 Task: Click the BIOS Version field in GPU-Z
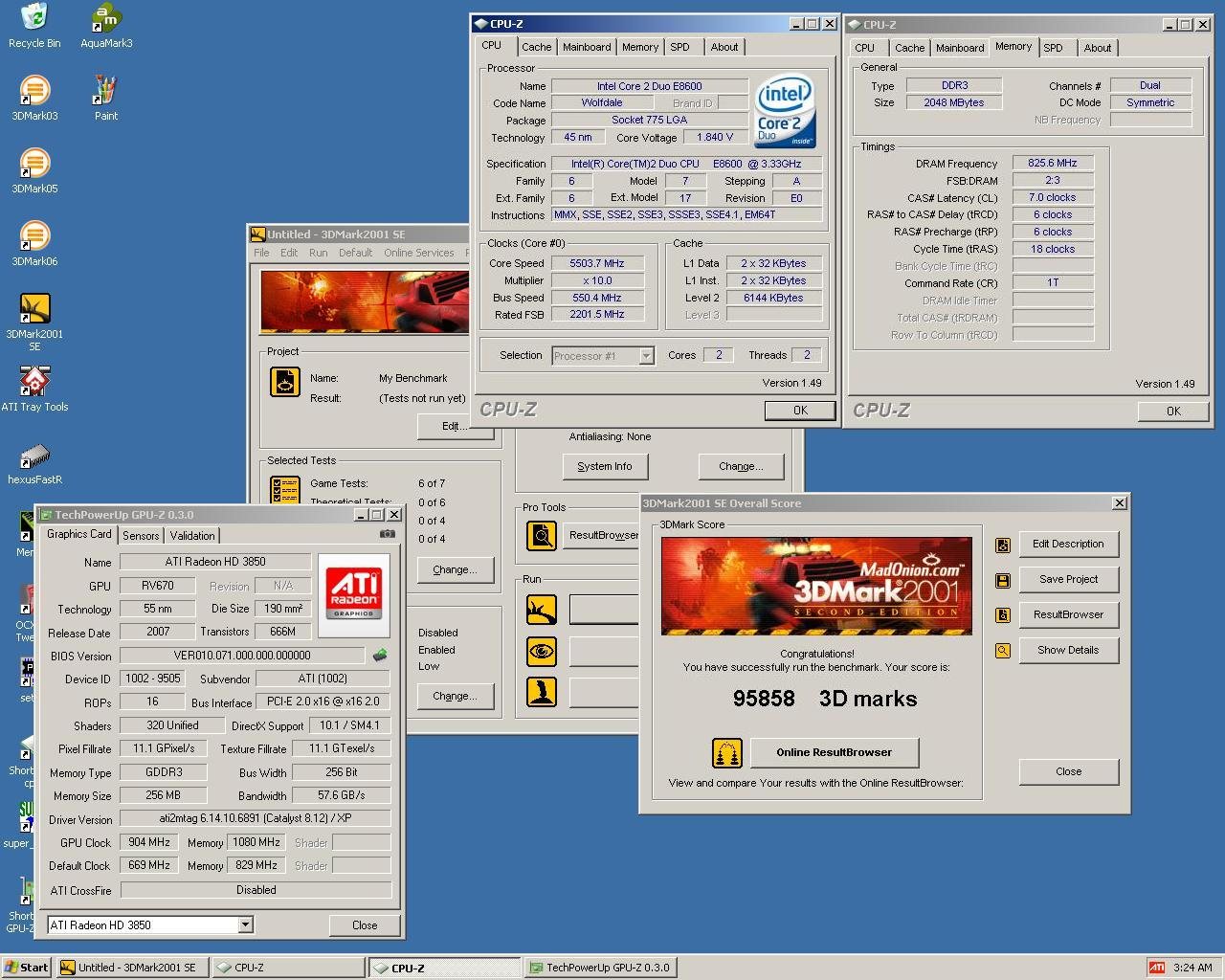pos(242,656)
